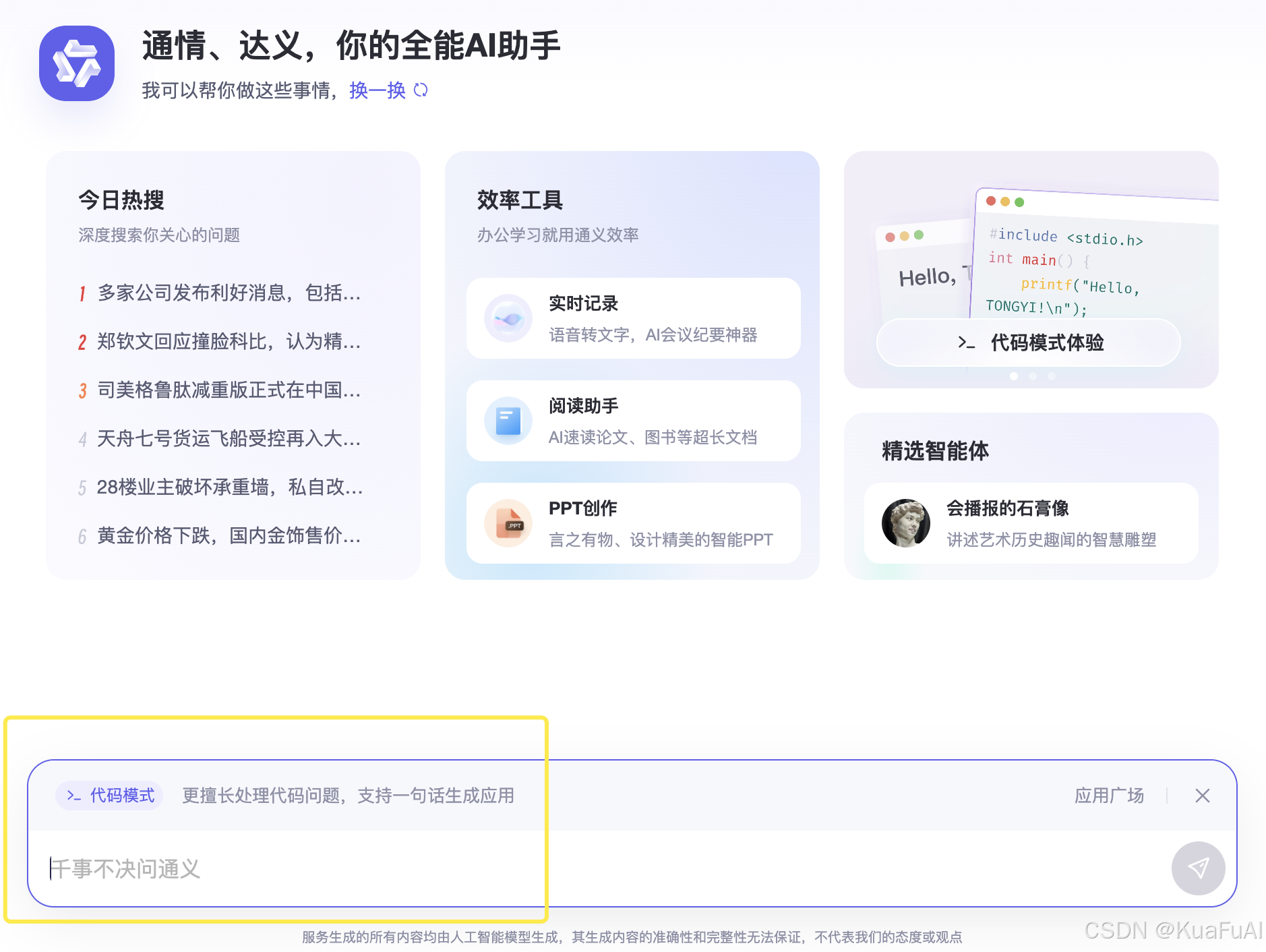Viewport: 1266px width, 952px height.
Task: Click the send paper plane button
Action: point(1198,868)
